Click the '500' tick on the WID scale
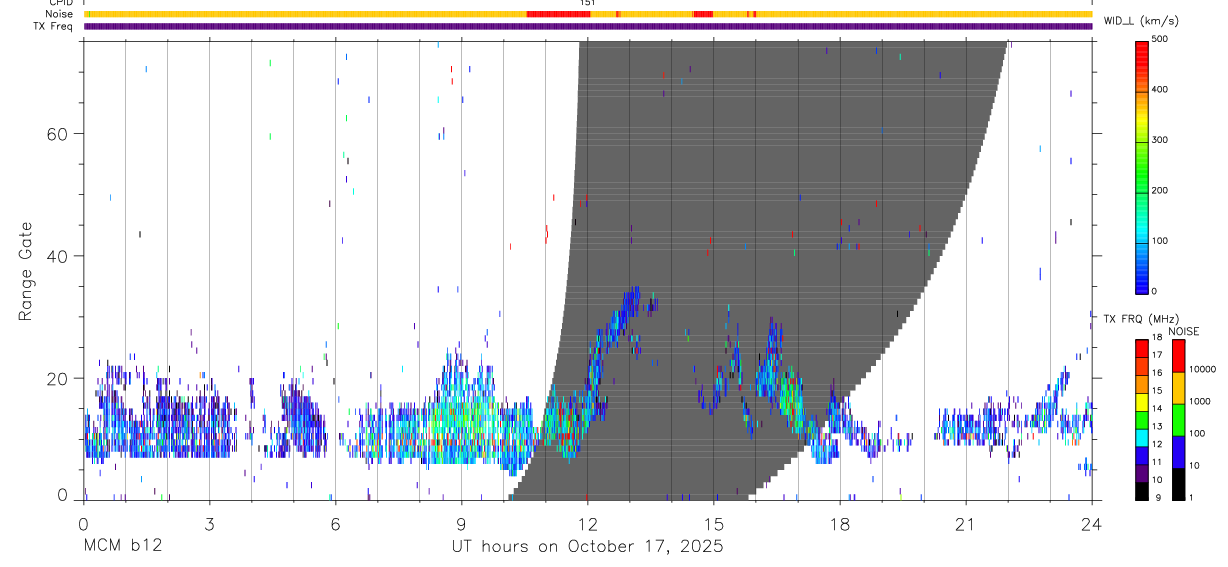Viewport: 1228px width, 567px height. pos(1160,39)
